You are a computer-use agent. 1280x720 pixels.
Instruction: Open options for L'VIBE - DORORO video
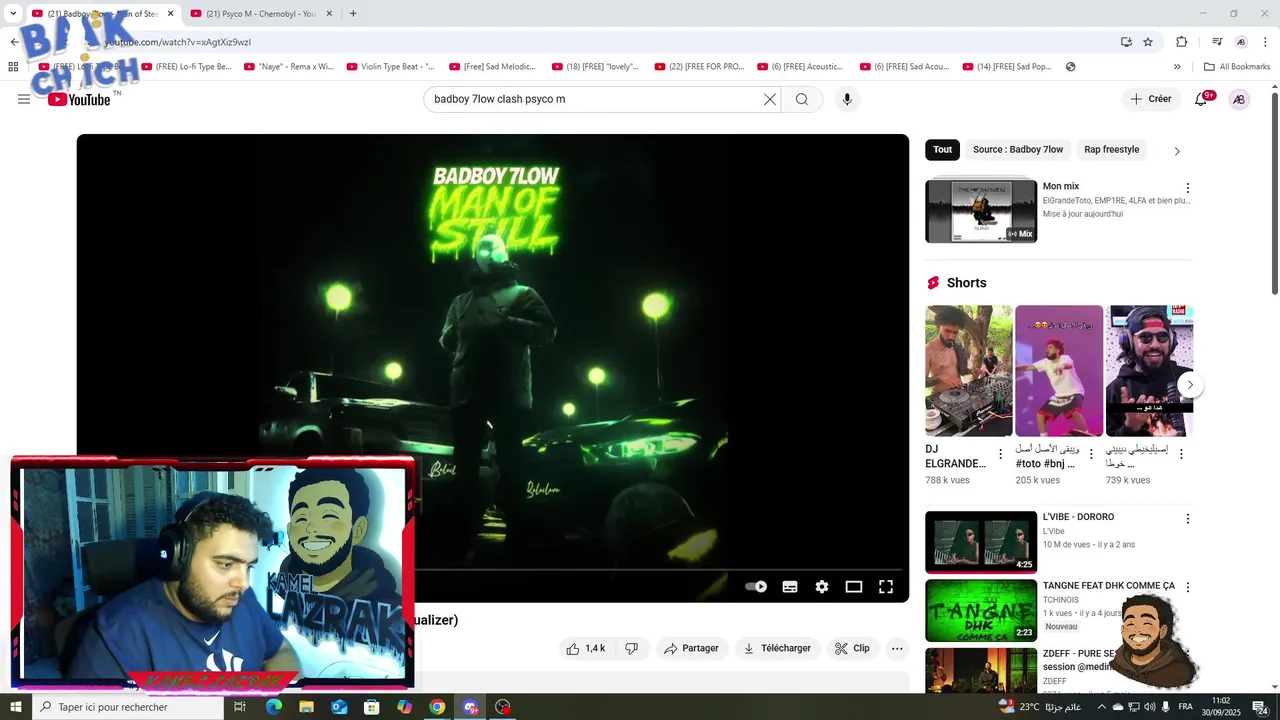tap(1188, 519)
